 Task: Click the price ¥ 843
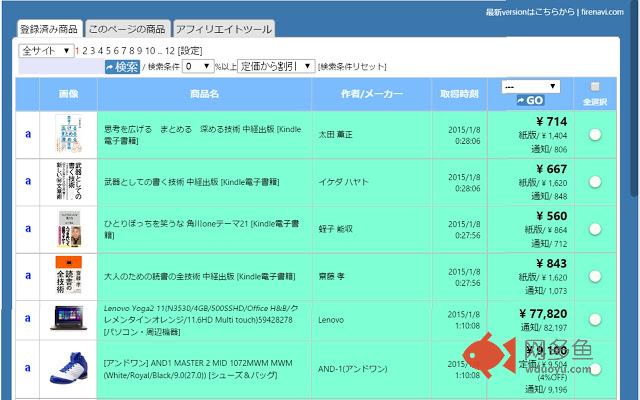[x=551, y=263]
